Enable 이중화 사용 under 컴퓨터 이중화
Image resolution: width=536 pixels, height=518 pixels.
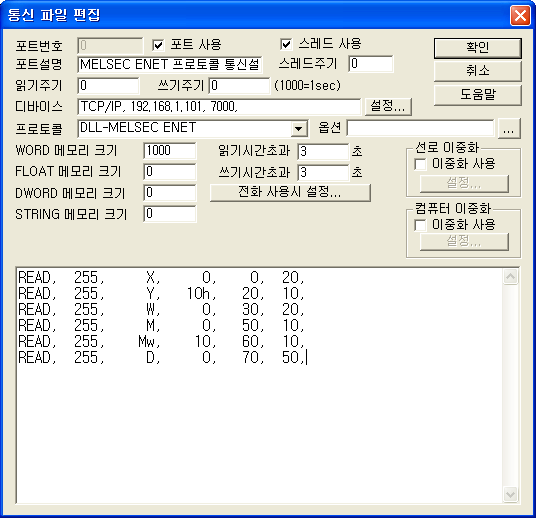(x=420, y=225)
